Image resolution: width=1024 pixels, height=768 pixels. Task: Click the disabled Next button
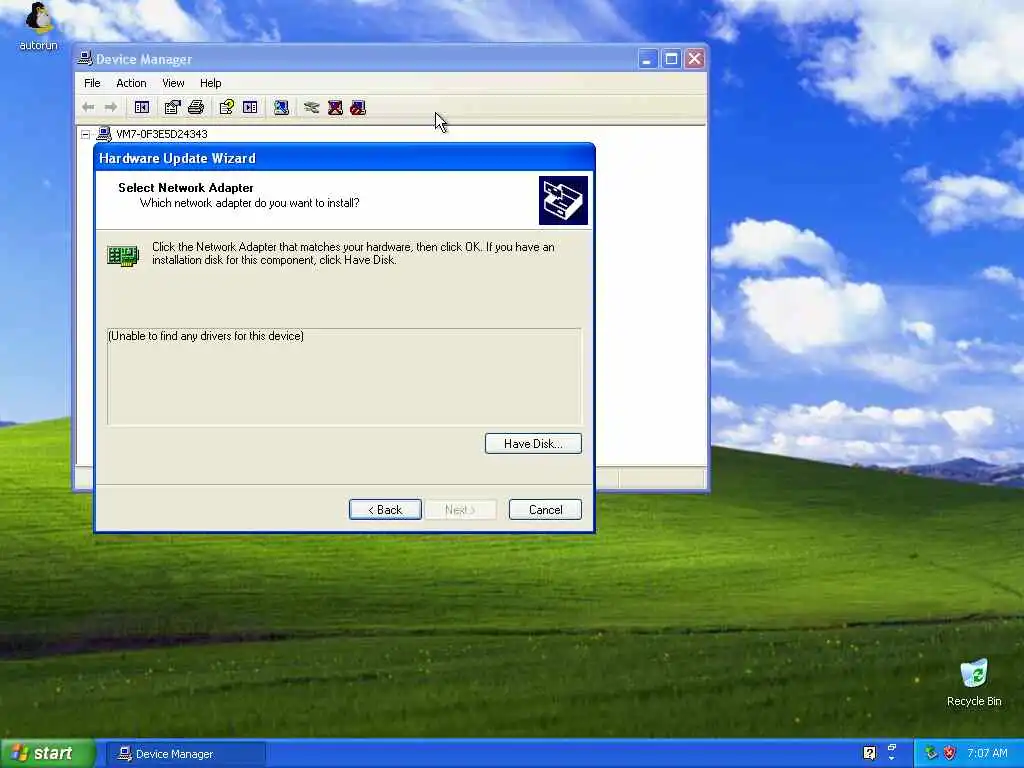[x=460, y=509]
